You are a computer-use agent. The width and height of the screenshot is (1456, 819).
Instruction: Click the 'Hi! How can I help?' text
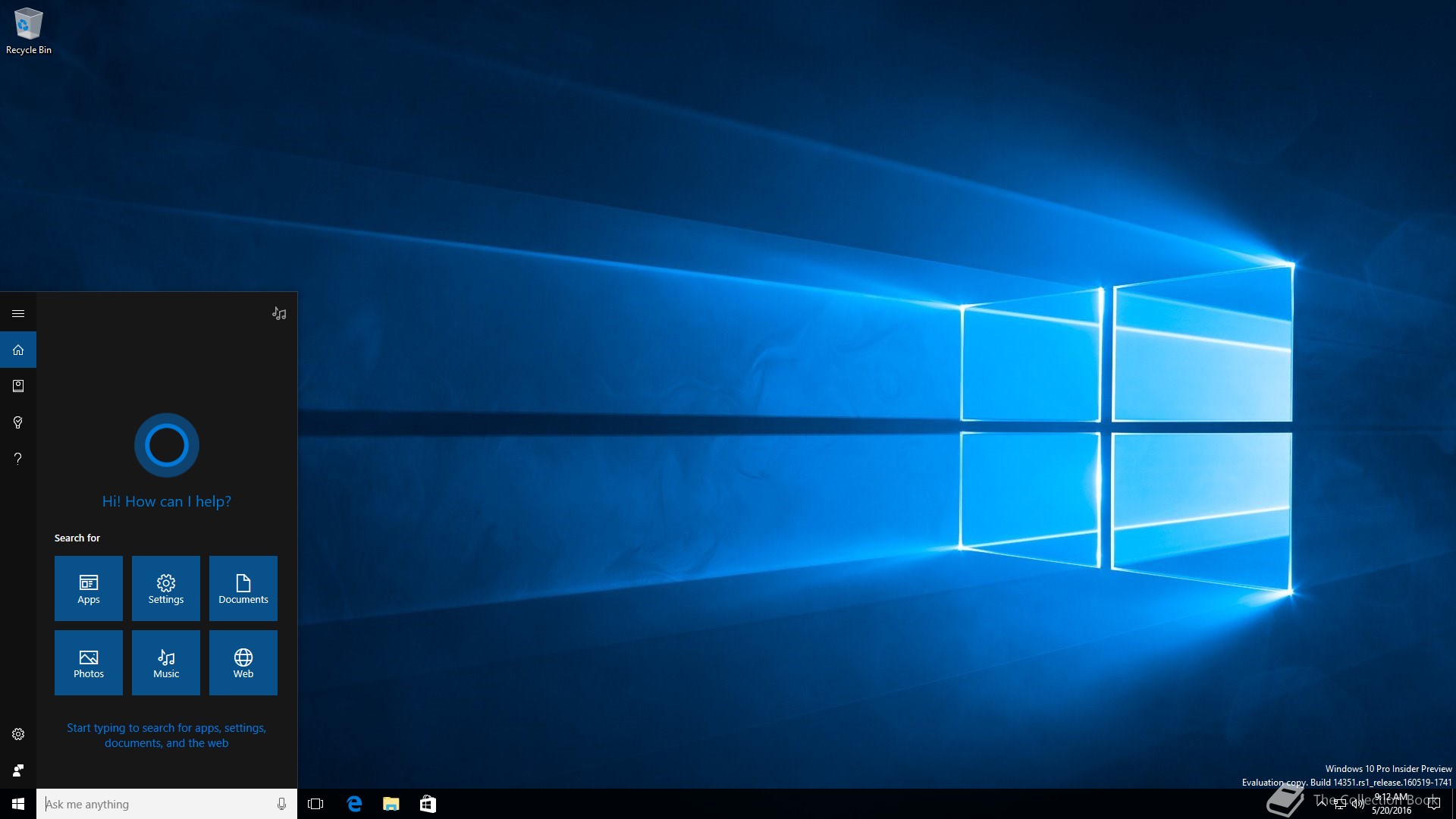(x=167, y=501)
